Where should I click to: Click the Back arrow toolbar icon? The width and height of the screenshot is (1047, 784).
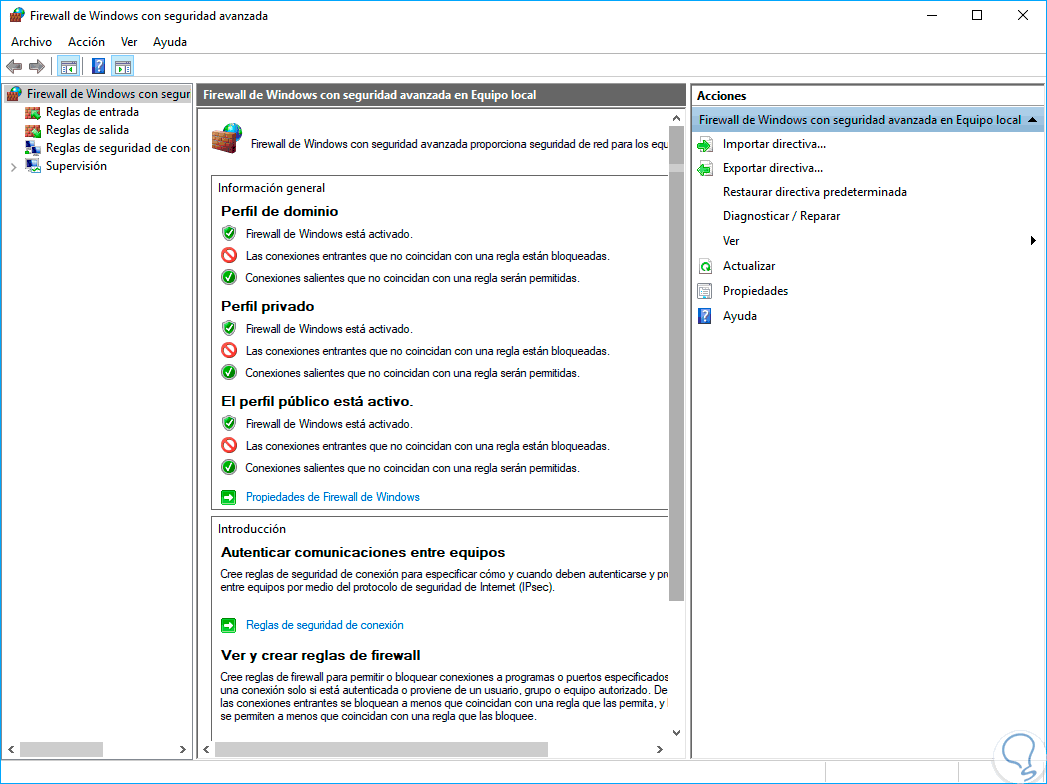click(14, 66)
